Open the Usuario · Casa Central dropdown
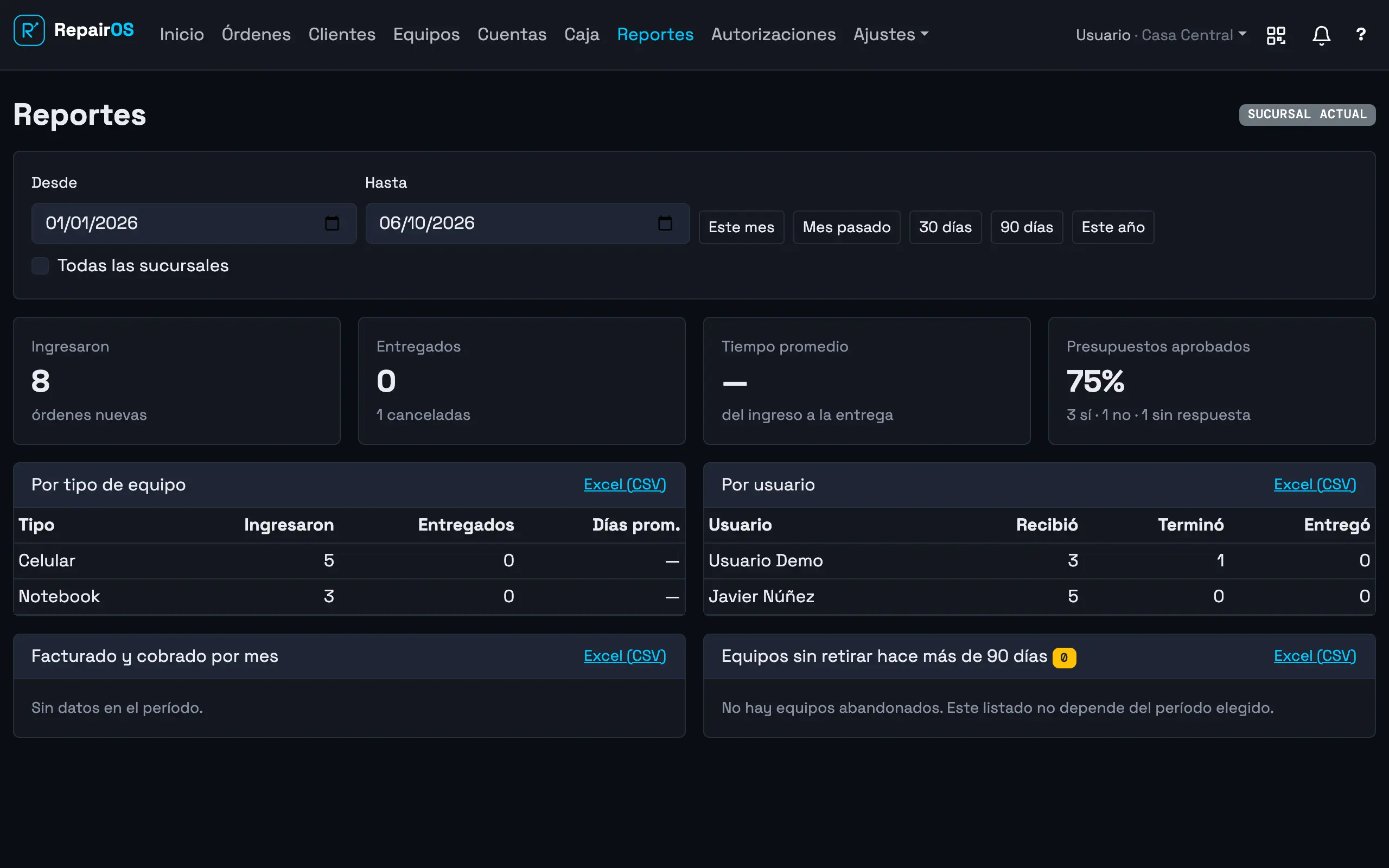Viewport: 1389px width, 868px height. click(1161, 35)
